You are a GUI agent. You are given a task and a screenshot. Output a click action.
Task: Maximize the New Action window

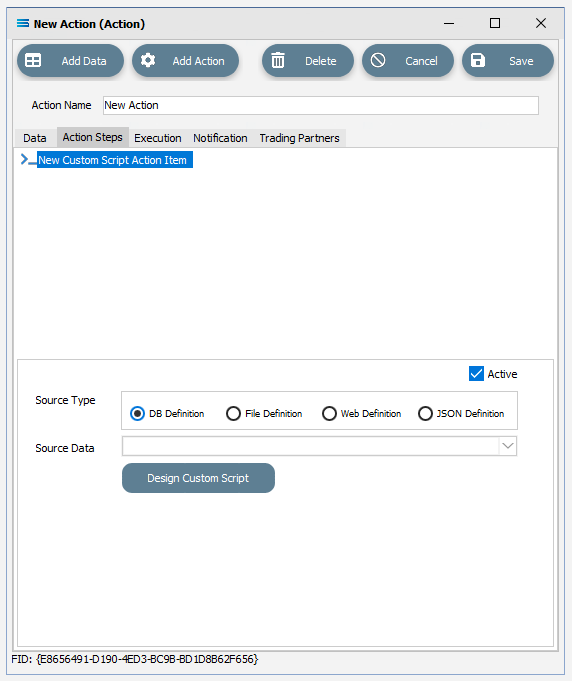(495, 23)
